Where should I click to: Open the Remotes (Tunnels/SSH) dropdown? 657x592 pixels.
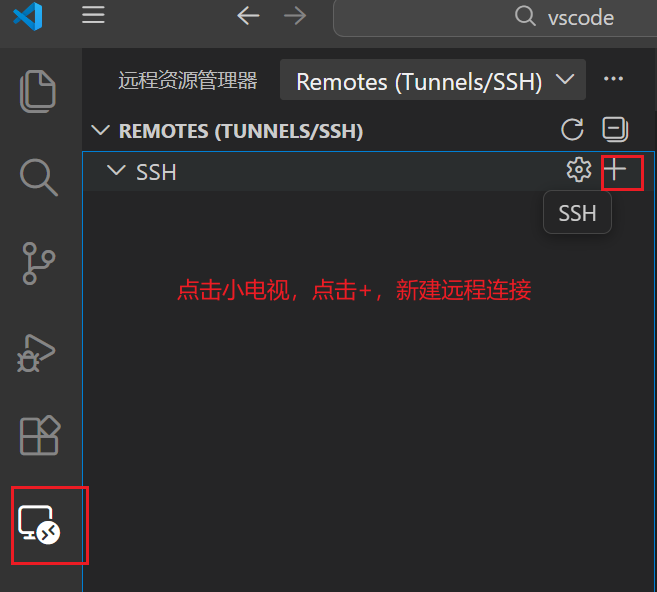432,80
